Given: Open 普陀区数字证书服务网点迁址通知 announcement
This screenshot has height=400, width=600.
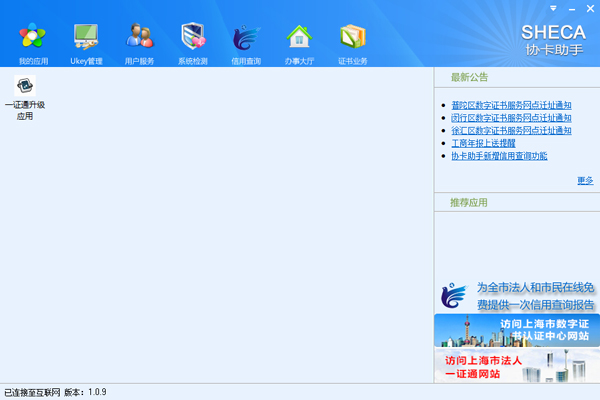Looking at the screenshot, I should (510, 104).
